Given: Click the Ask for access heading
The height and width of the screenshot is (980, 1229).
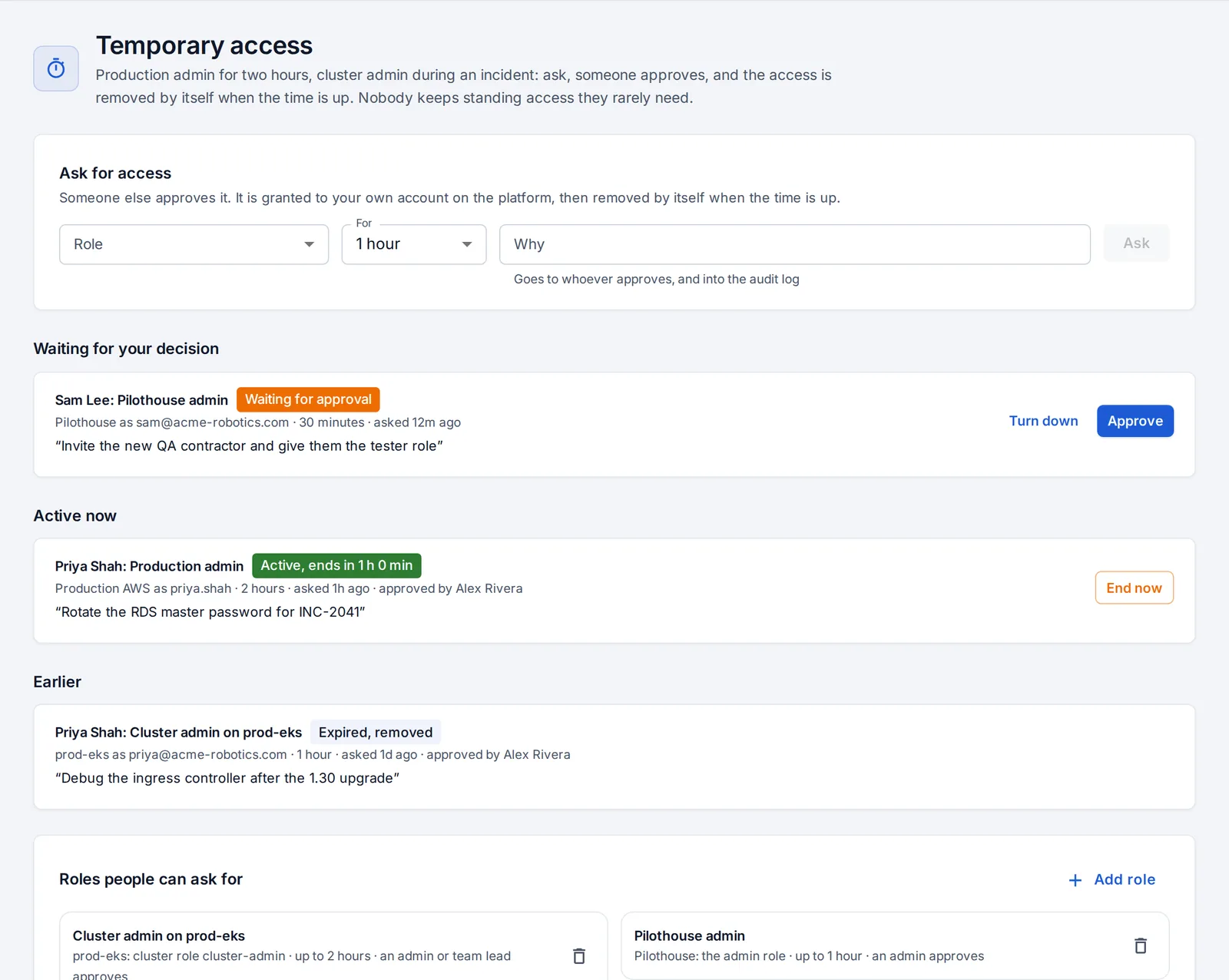Looking at the screenshot, I should (115, 174).
